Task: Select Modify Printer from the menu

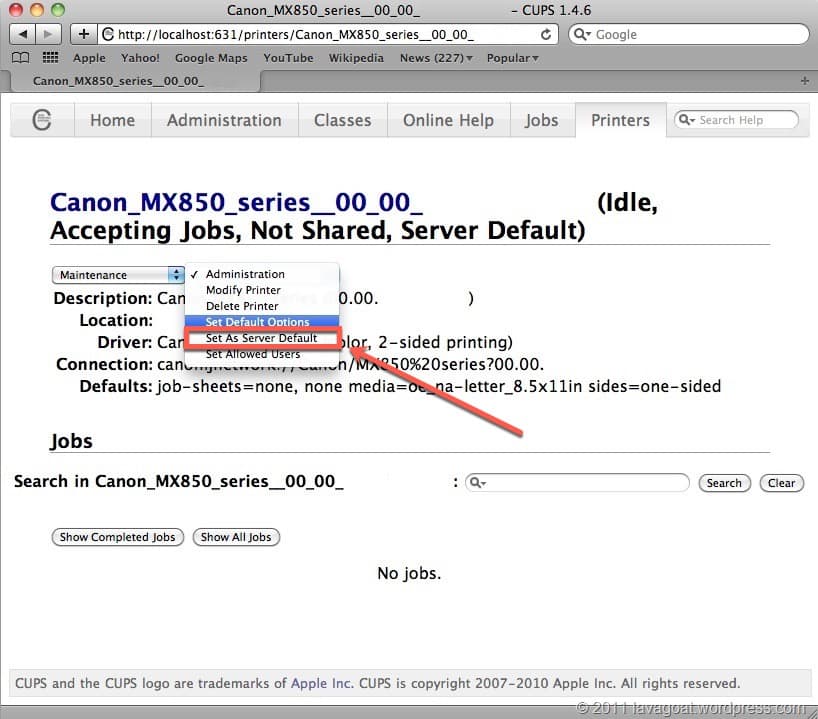Action: 243,290
